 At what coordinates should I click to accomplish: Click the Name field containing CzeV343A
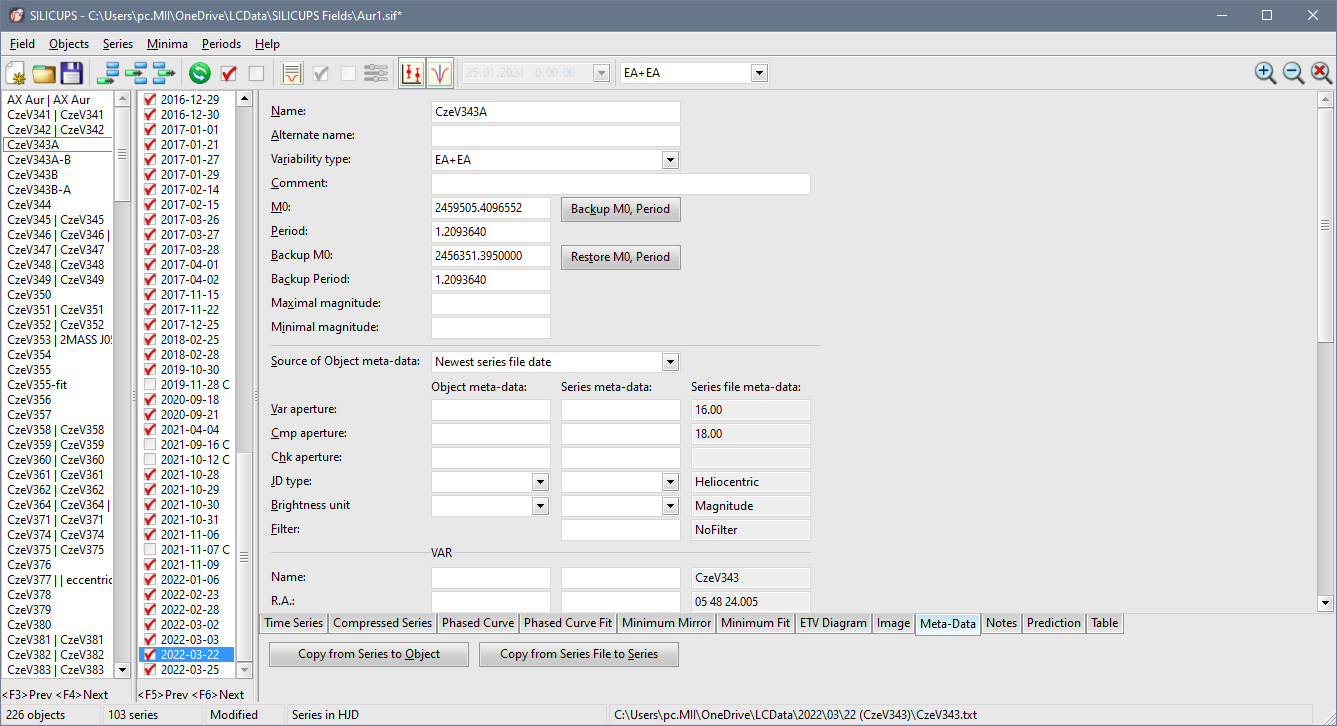click(x=555, y=112)
